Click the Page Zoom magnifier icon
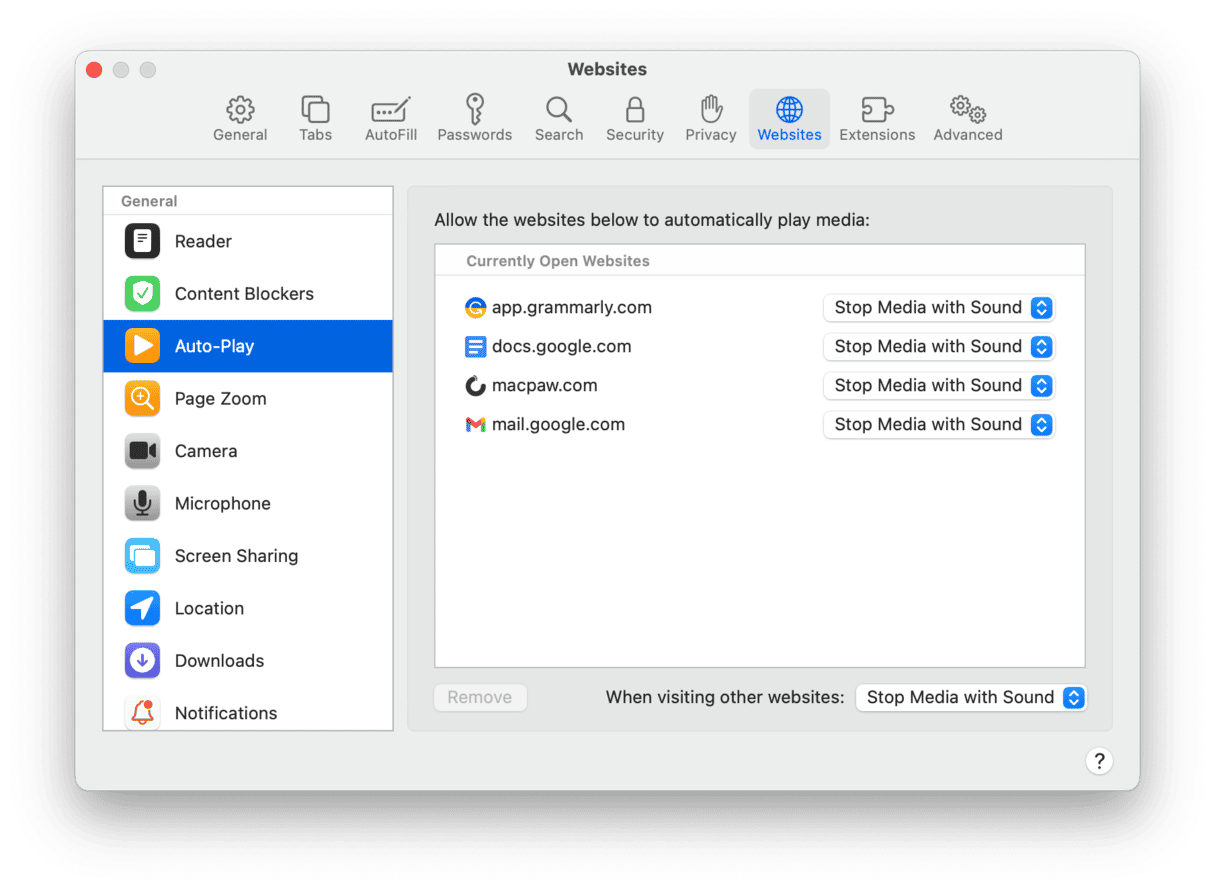The height and width of the screenshot is (890, 1215). click(142, 398)
